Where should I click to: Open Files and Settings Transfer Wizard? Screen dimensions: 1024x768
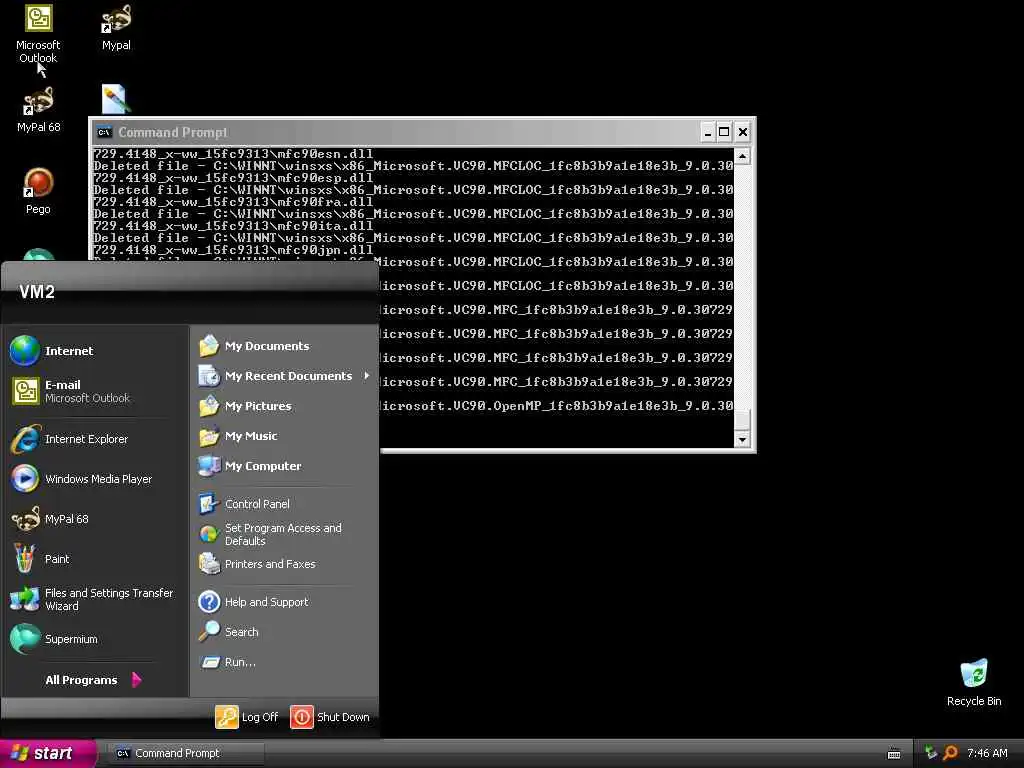(95, 600)
